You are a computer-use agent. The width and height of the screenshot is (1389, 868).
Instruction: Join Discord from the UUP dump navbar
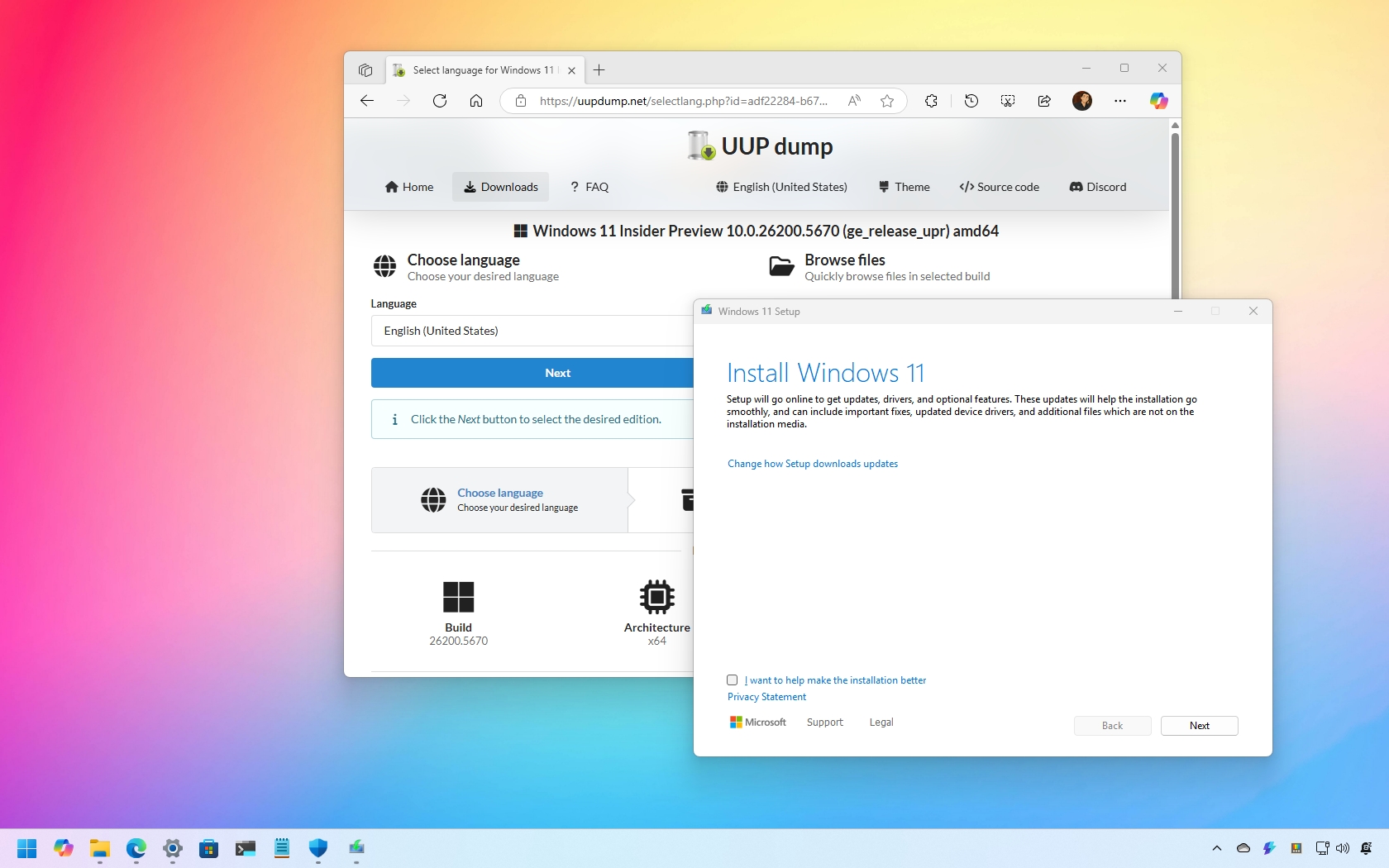[1097, 187]
